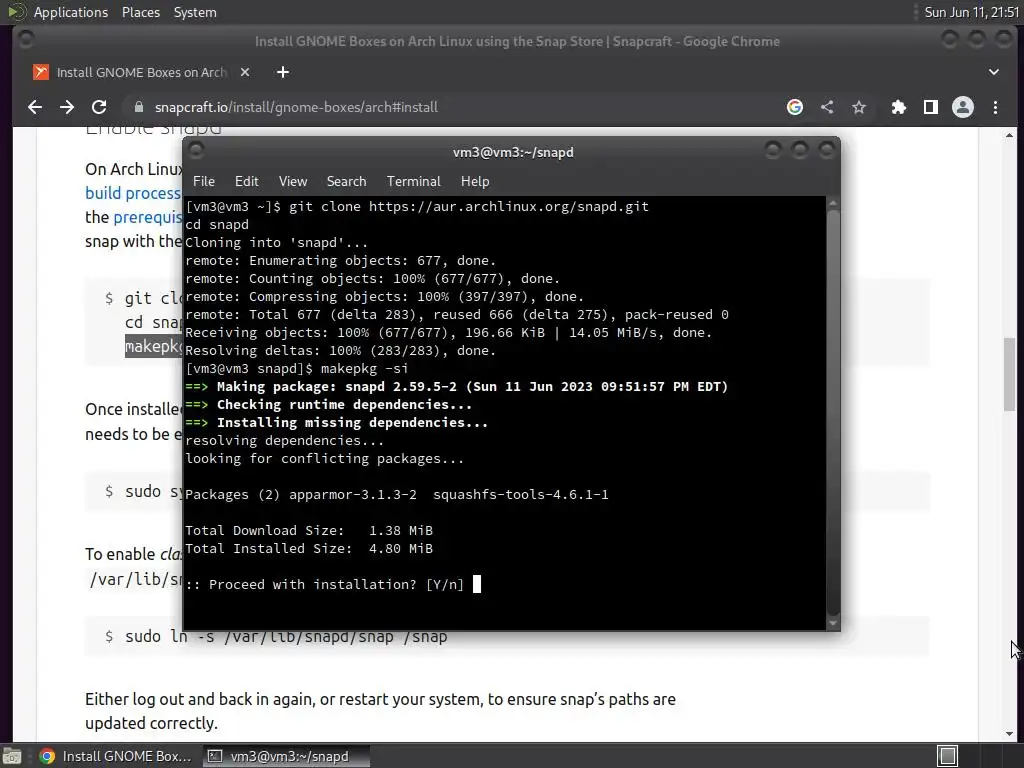Screen dimensions: 1024x768
Task: Open terminal File menu
Action: 204,181
